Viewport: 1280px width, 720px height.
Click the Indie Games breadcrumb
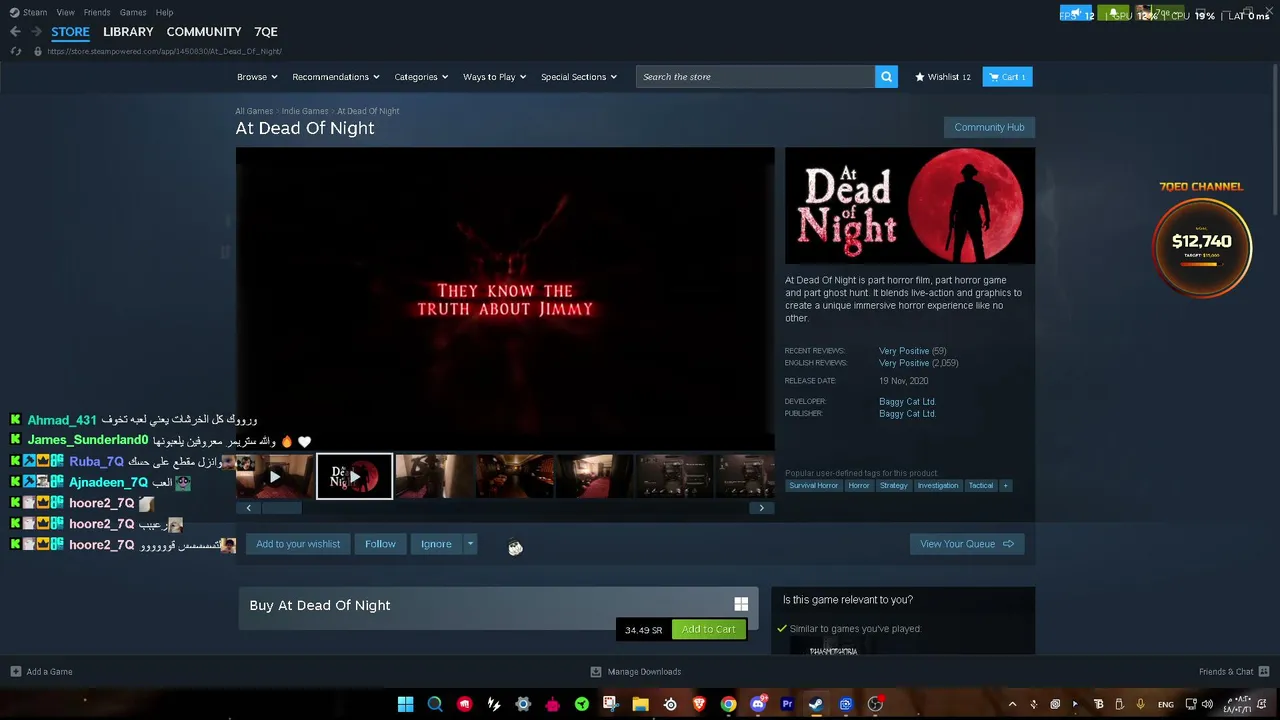pos(305,111)
